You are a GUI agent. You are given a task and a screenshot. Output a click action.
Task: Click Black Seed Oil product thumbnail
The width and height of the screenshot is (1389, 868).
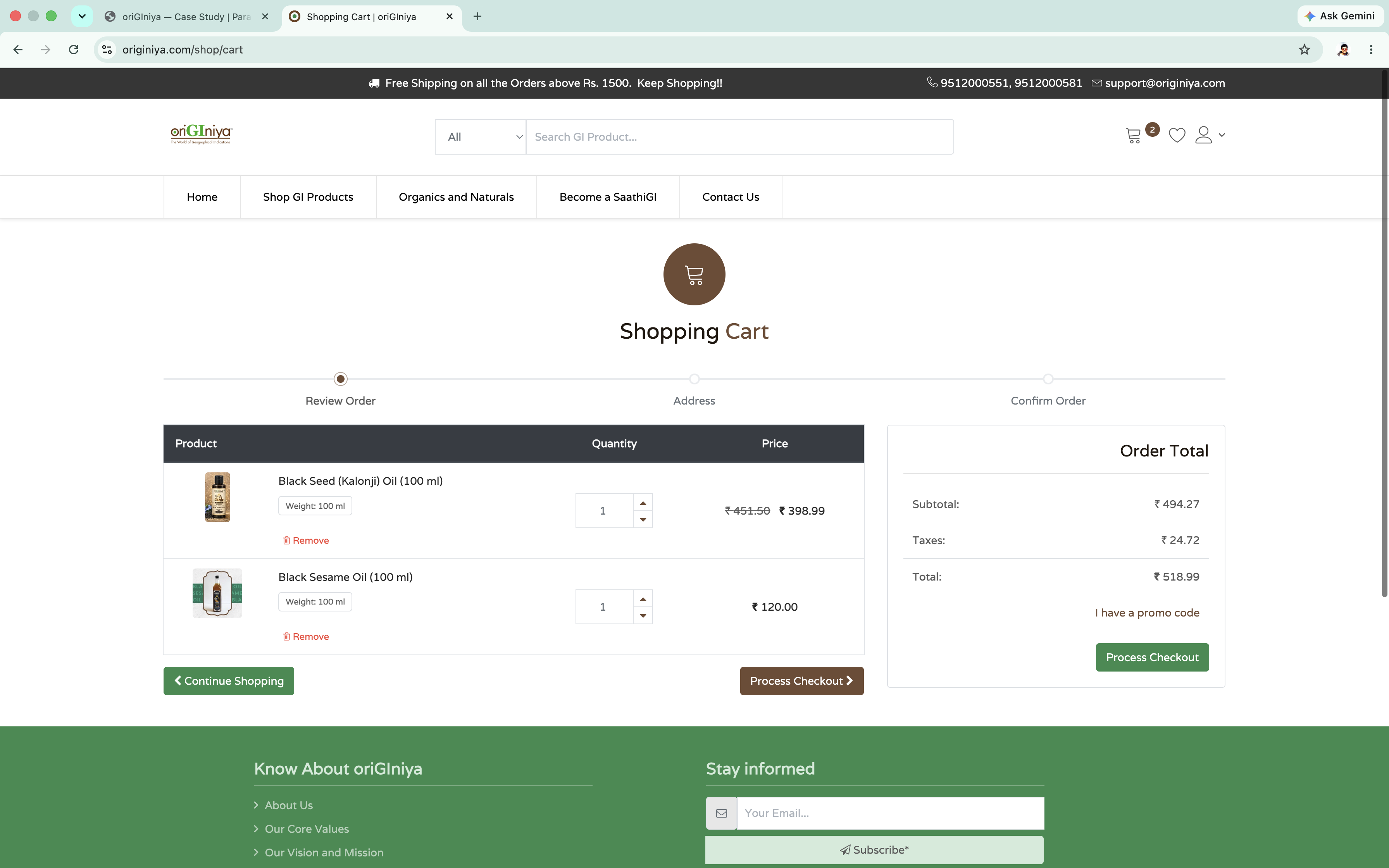[x=217, y=497]
